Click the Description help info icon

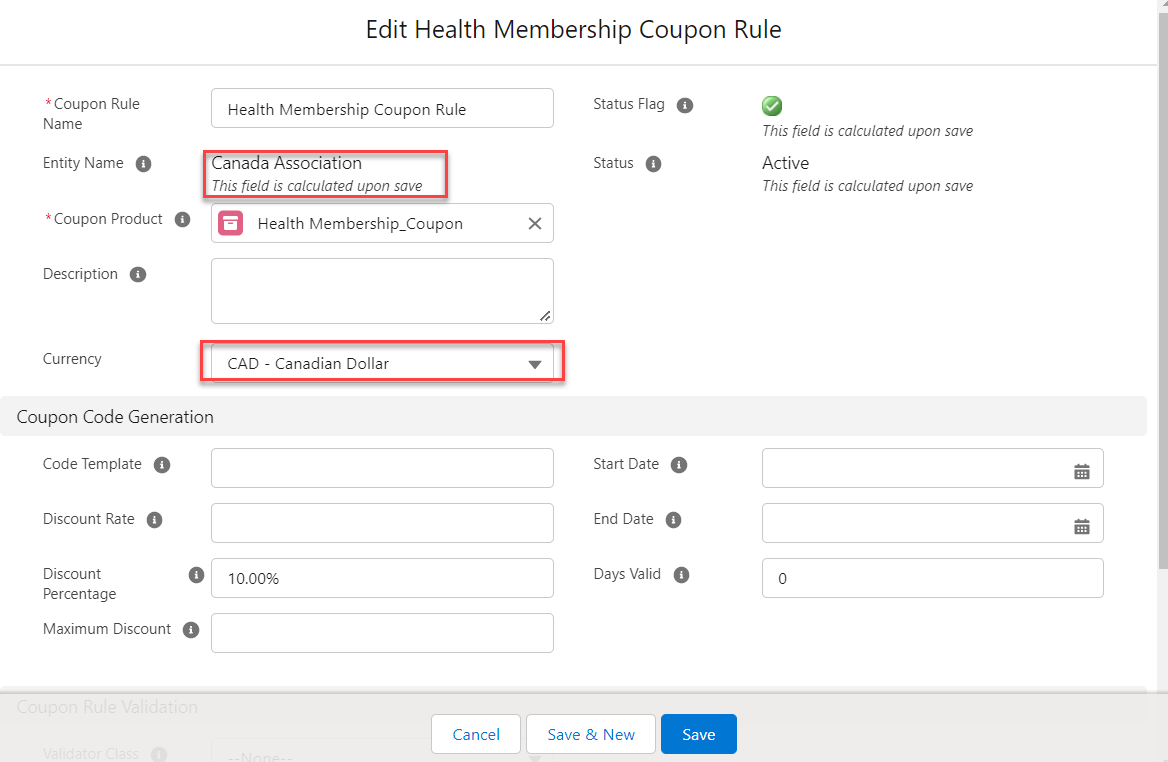(x=138, y=275)
